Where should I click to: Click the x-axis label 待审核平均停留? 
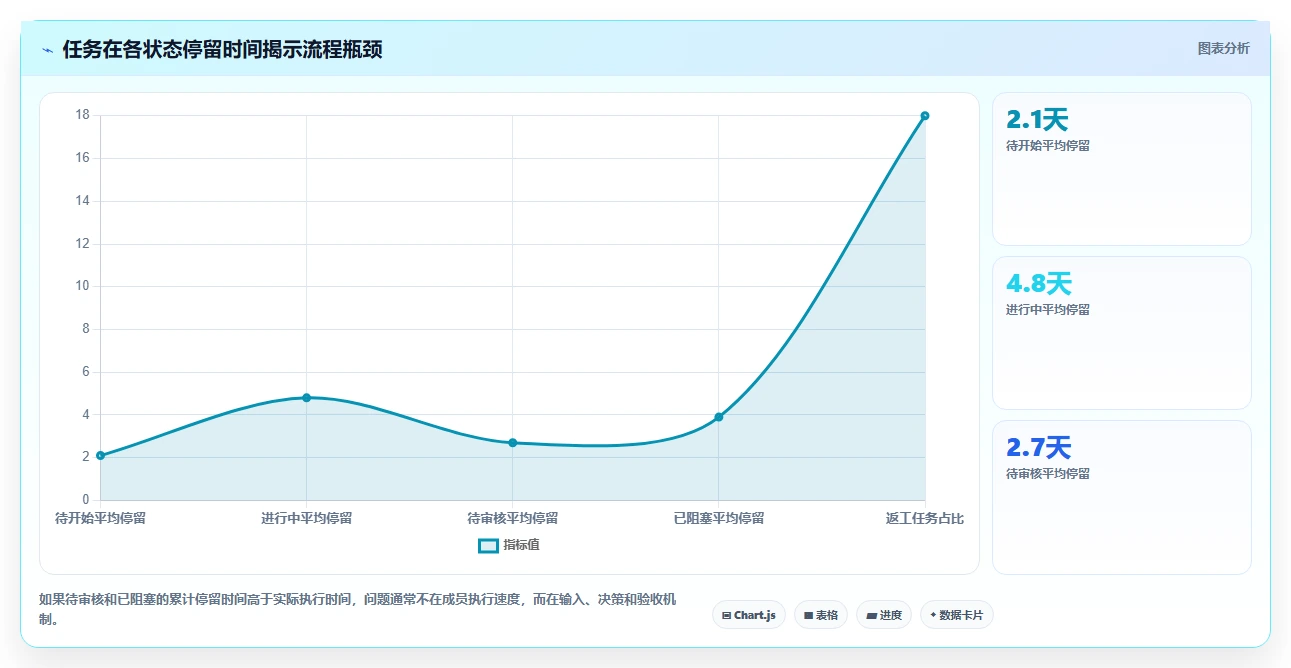(513, 518)
